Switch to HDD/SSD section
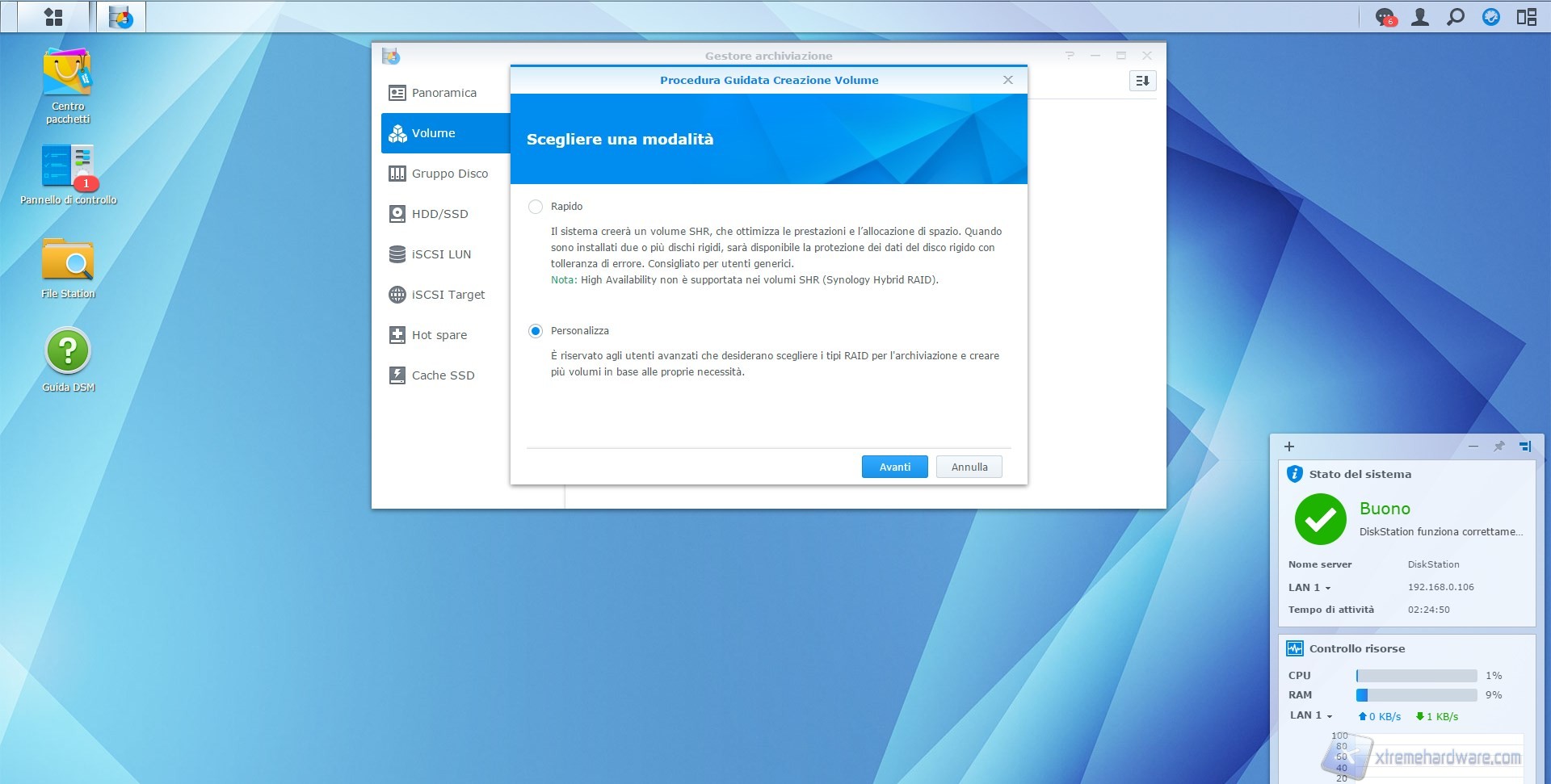Screen dimensions: 1551x784 (x=439, y=214)
